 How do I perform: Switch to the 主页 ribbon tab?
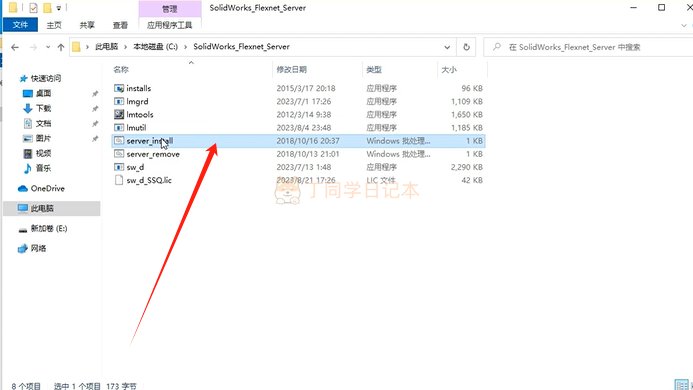click(x=54, y=25)
